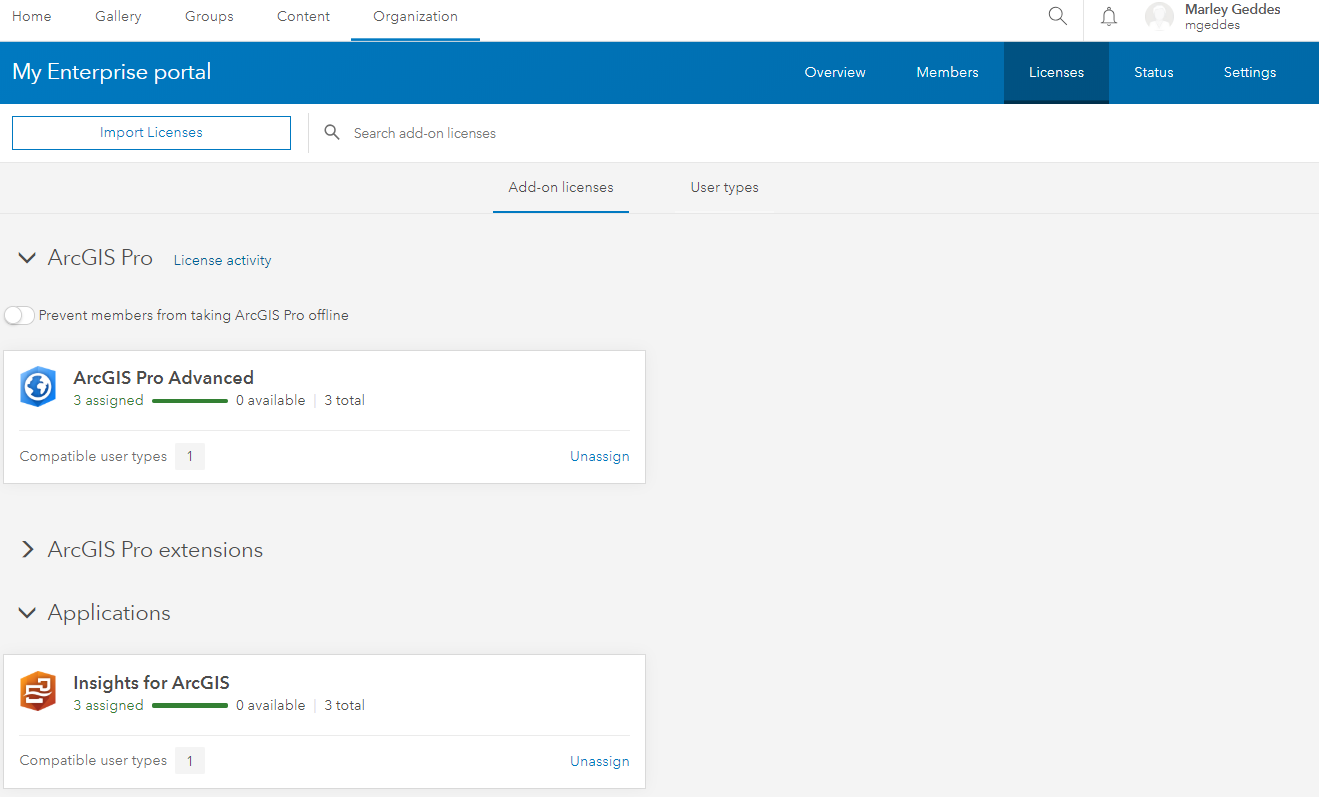Open License activity for ArcGIS Pro
This screenshot has width=1319, height=797.
(222, 260)
